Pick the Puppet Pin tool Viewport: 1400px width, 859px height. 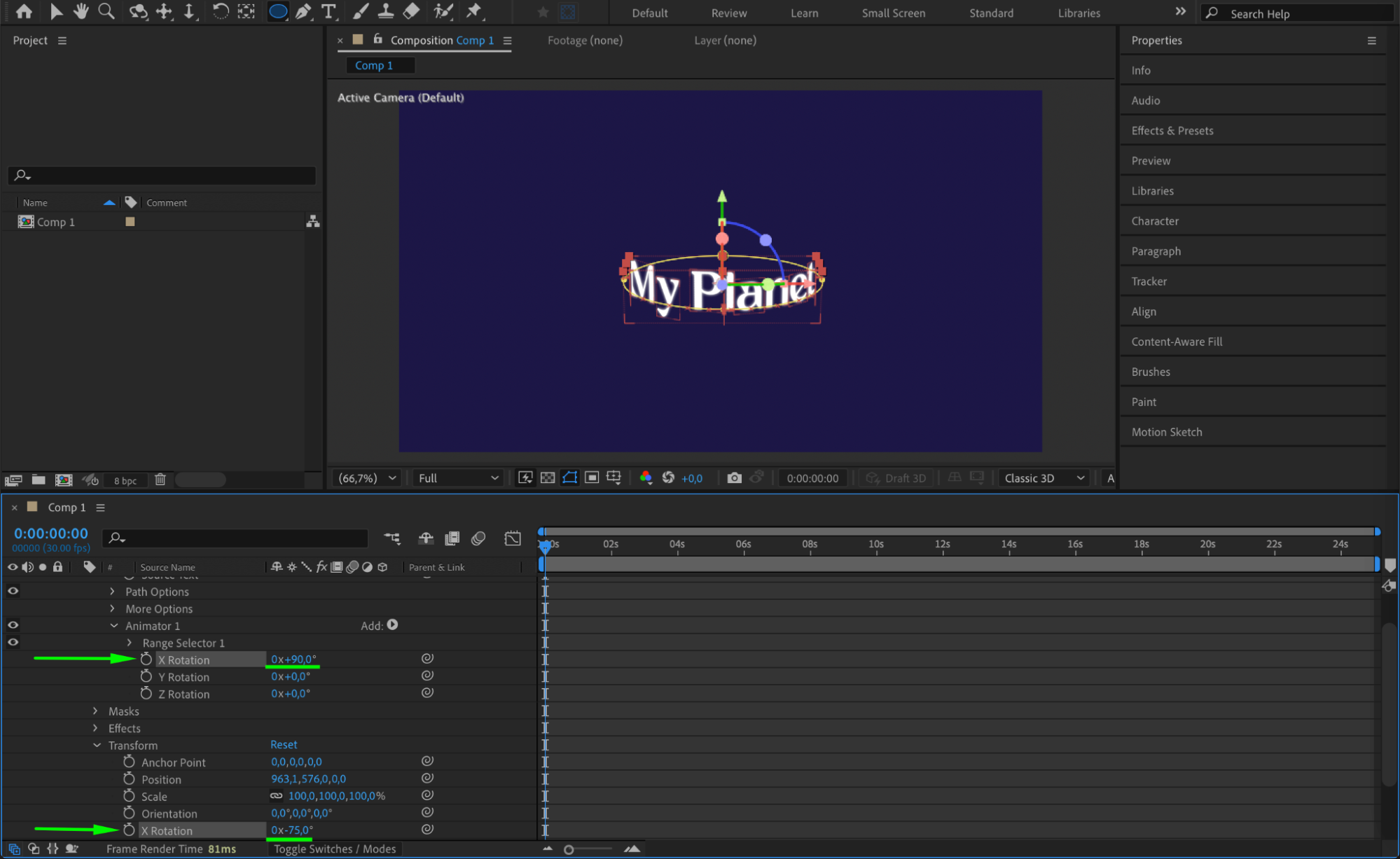point(474,11)
